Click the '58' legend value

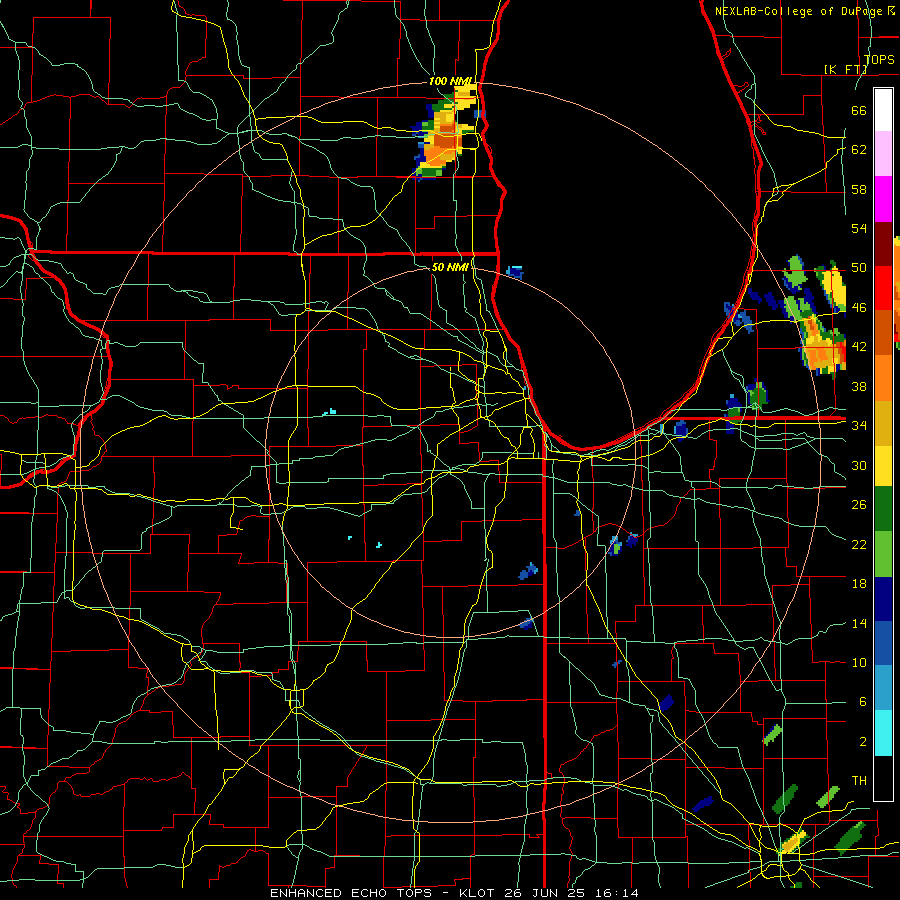[x=859, y=189]
